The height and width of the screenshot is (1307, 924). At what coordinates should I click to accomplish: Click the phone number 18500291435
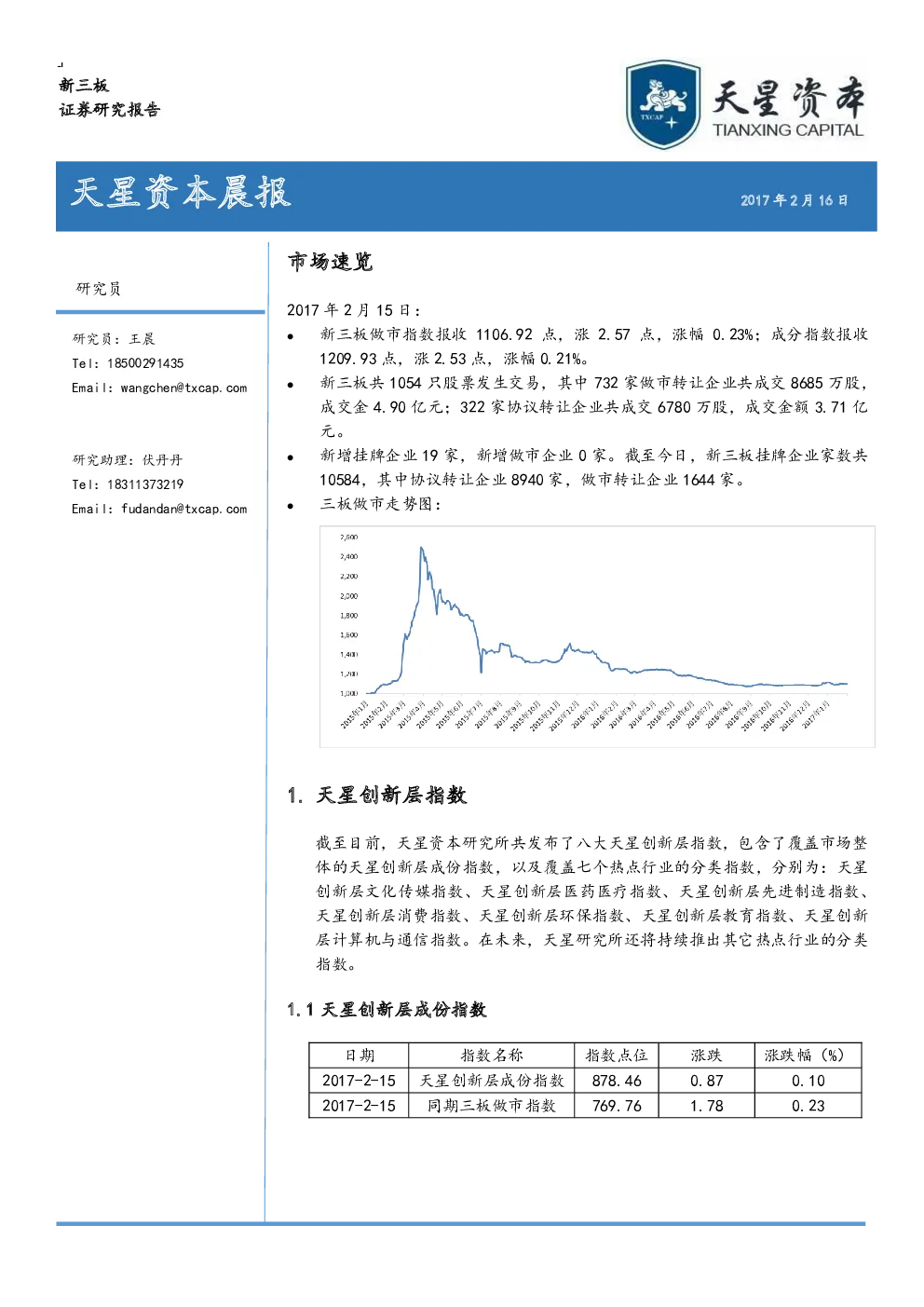coord(145,363)
